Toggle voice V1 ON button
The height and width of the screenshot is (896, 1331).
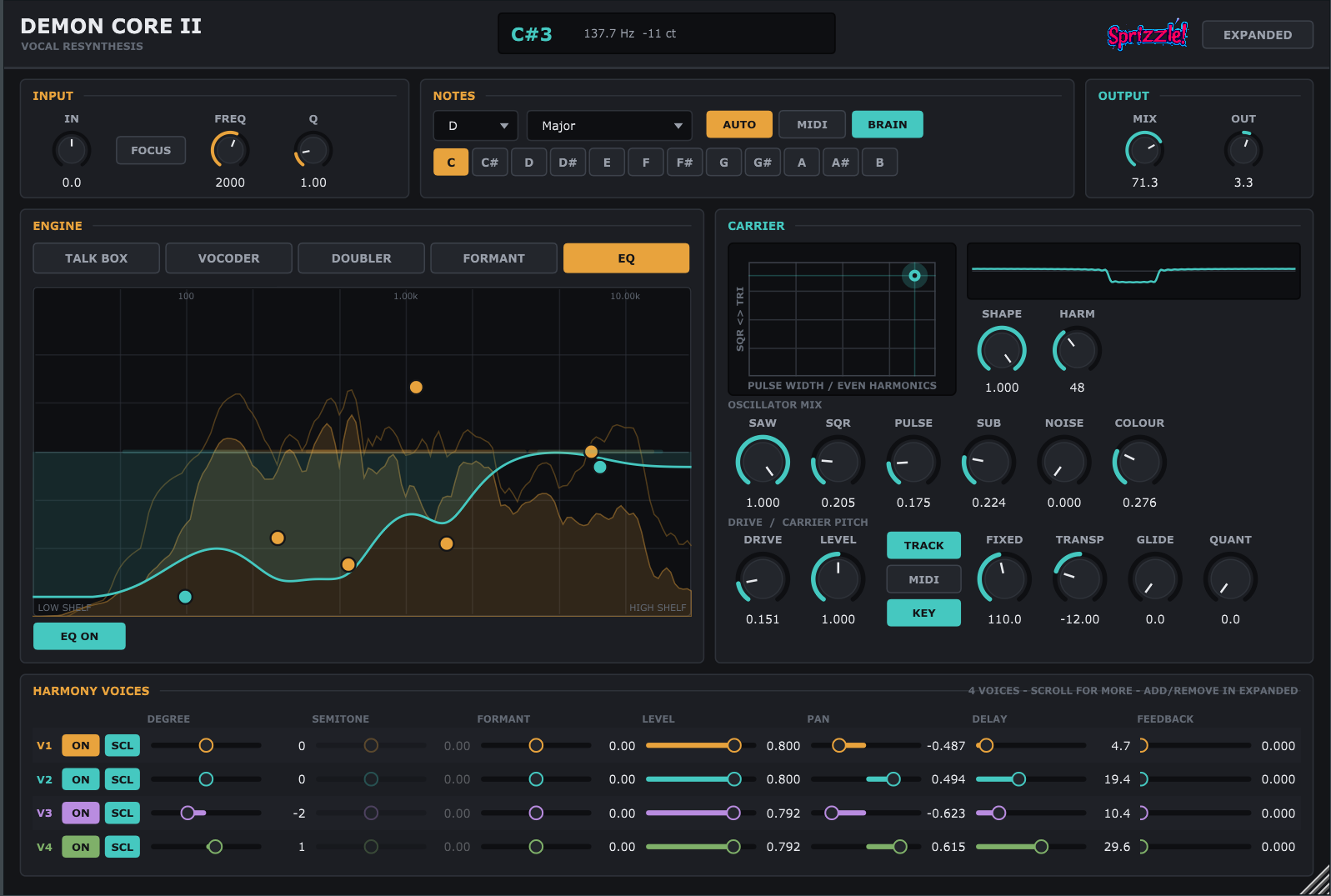[x=81, y=745]
